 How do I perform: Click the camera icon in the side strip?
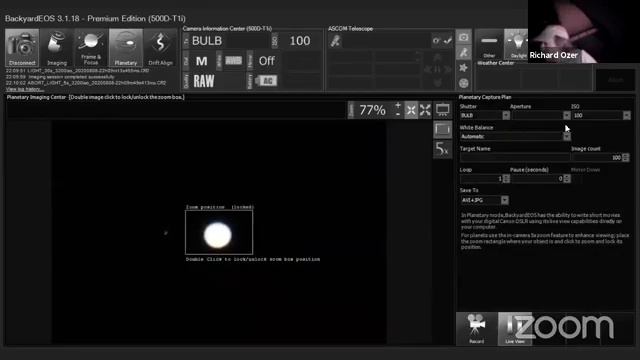pyautogui.click(x=464, y=38)
